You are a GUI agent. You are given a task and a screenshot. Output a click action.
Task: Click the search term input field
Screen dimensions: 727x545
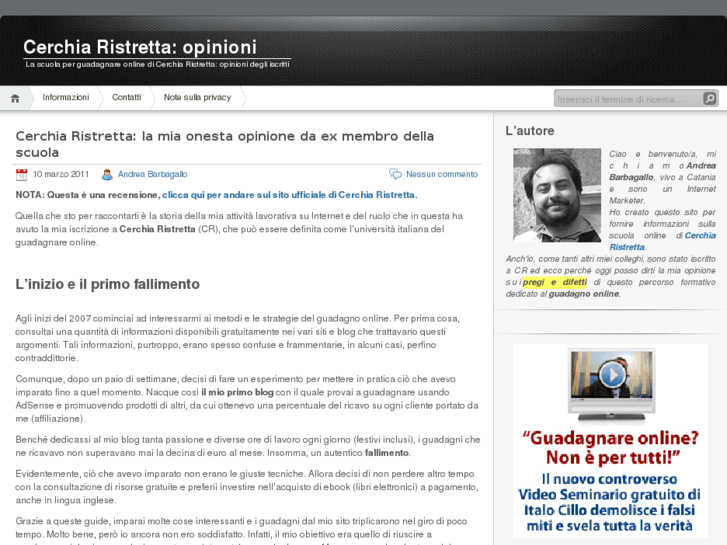tap(629, 99)
